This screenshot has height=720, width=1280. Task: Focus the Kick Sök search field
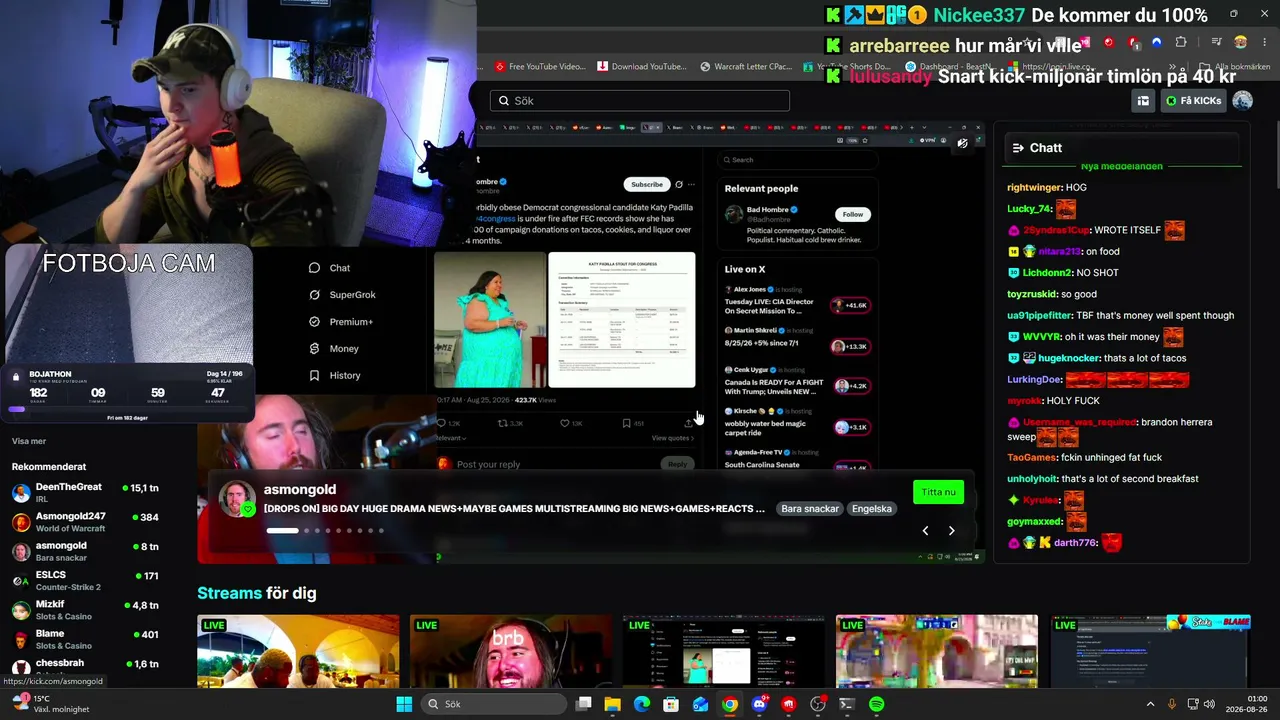[x=640, y=100]
